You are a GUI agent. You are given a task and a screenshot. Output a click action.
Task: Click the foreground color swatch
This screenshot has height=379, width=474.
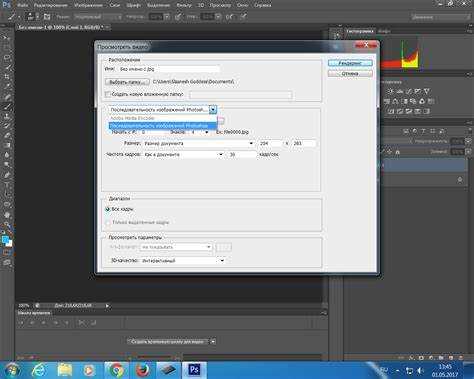pos(5,239)
